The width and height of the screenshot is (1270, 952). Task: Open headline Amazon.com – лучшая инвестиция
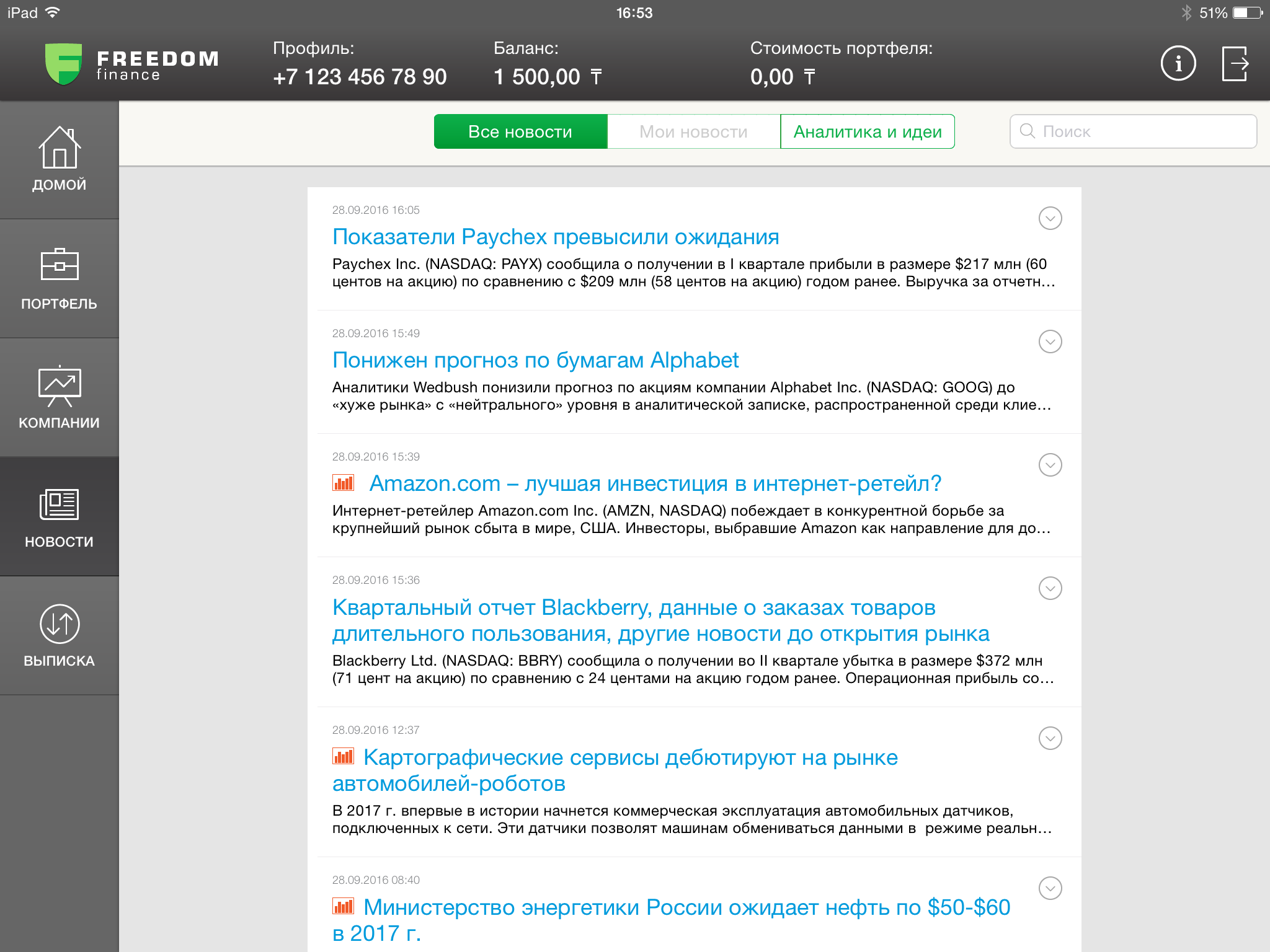point(655,483)
